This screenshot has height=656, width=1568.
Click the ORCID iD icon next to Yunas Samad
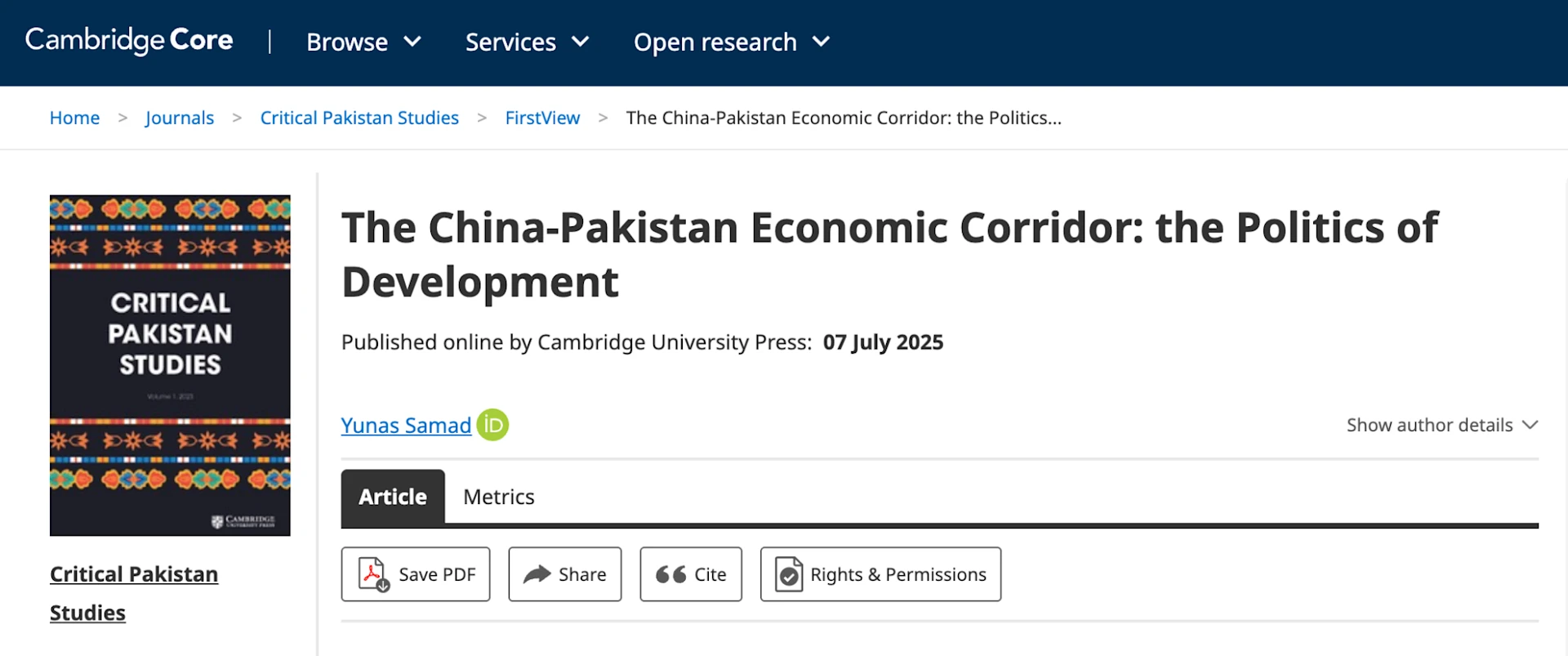[x=492, y=425]
